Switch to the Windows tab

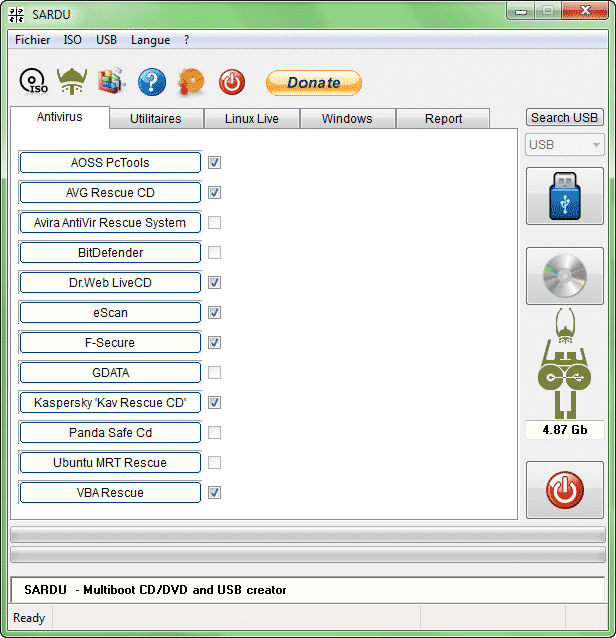(x=347, y=119)
